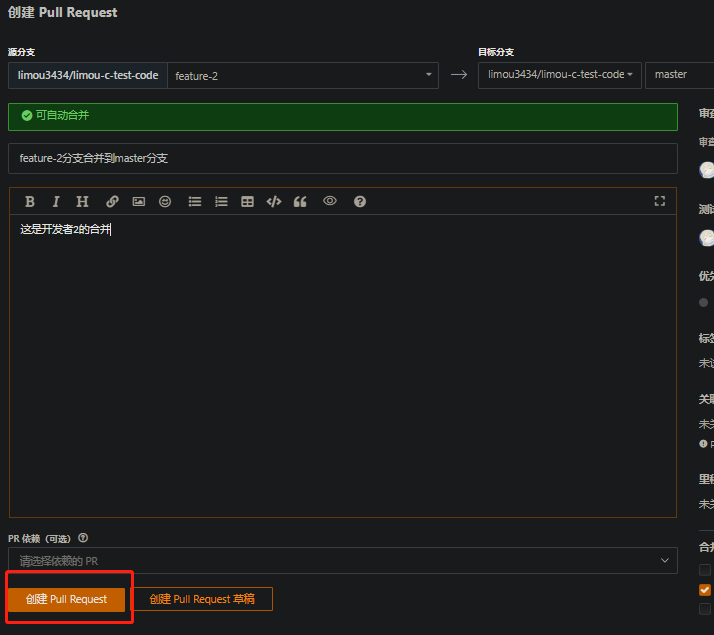Screen dimensions: 714x635
Task: Open the master target branch dropdown
Action: click(x=678, y=75)
